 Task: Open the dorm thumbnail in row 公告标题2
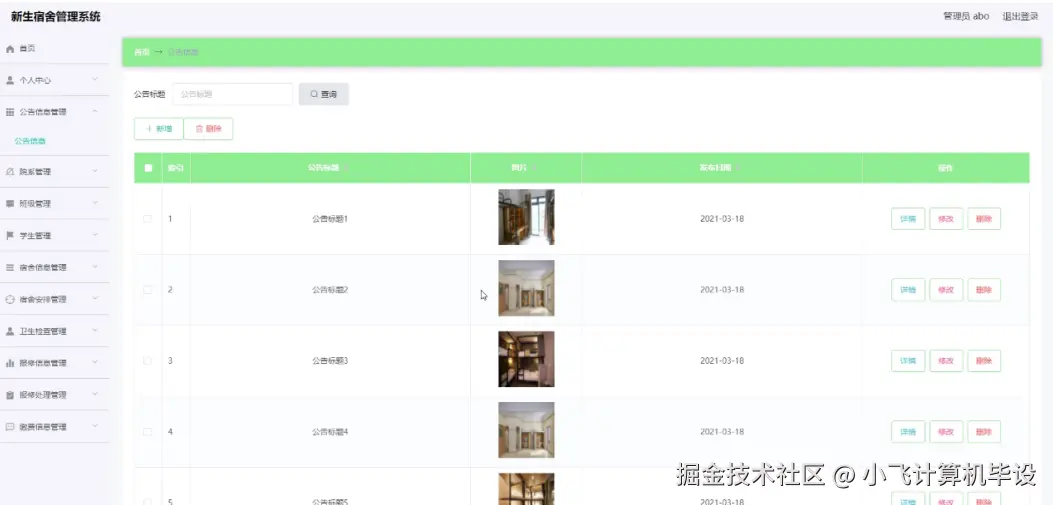coord(526,288)
